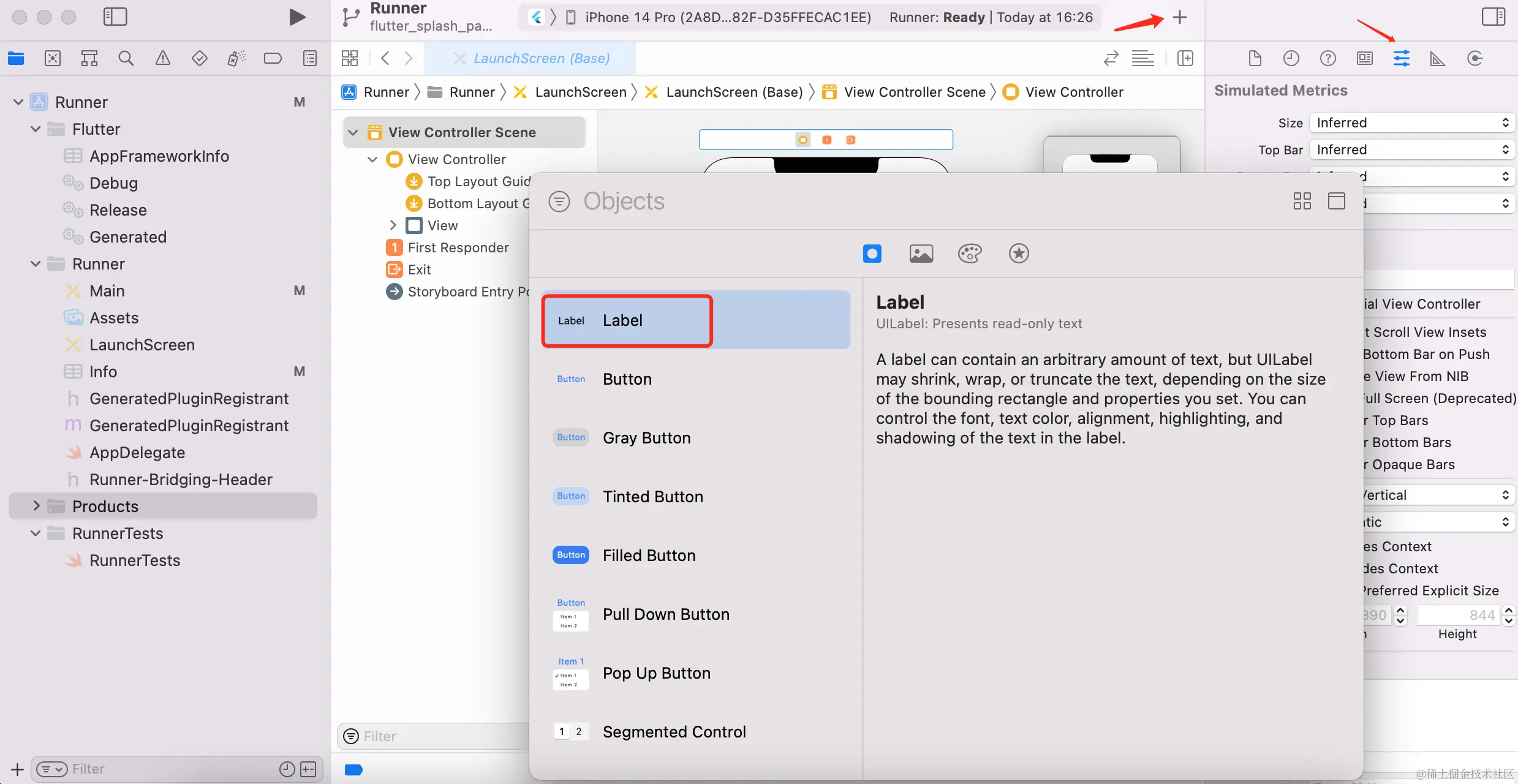Open the Size inspector ruler icon
The image size is (1518, 784).
tap(1437, 58)
